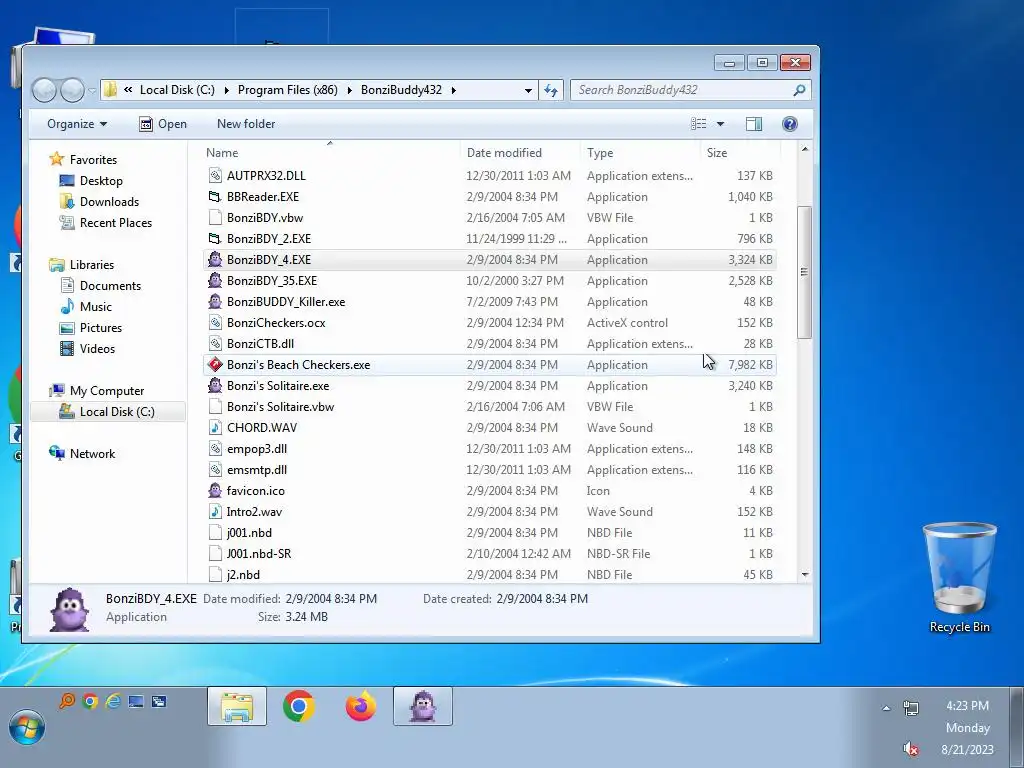Click the BonziCTB.dll file icon
Screen dimensions: 1024x768
click(x=215, y=344)
